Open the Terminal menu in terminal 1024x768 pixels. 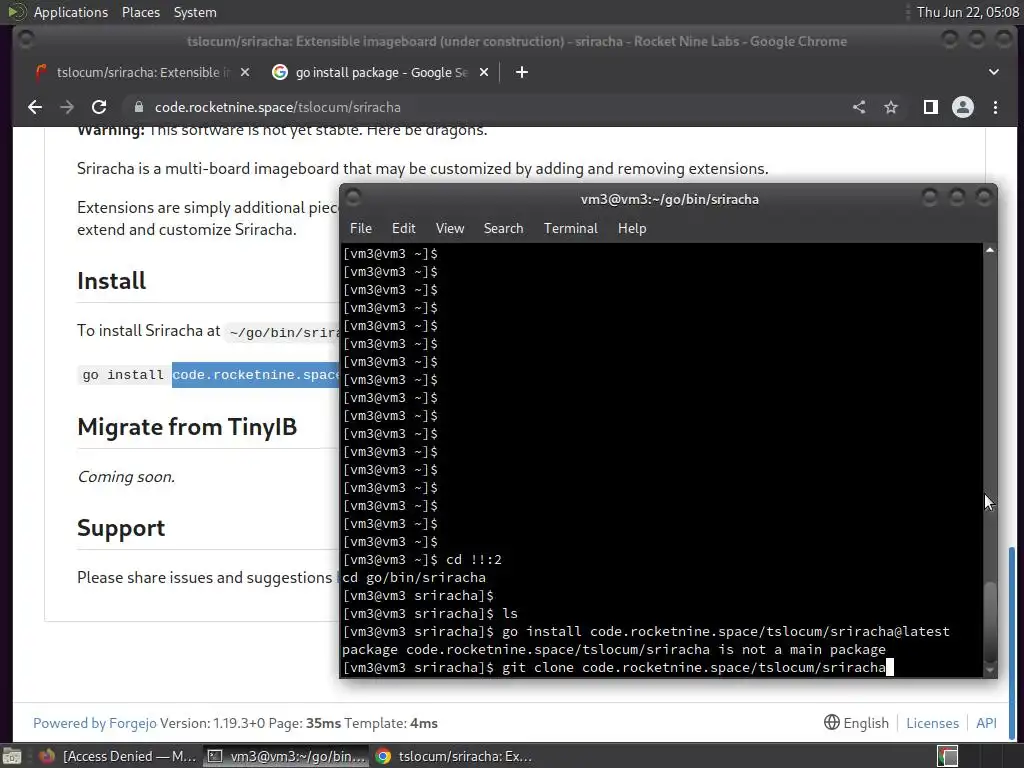tap(570, 228)
